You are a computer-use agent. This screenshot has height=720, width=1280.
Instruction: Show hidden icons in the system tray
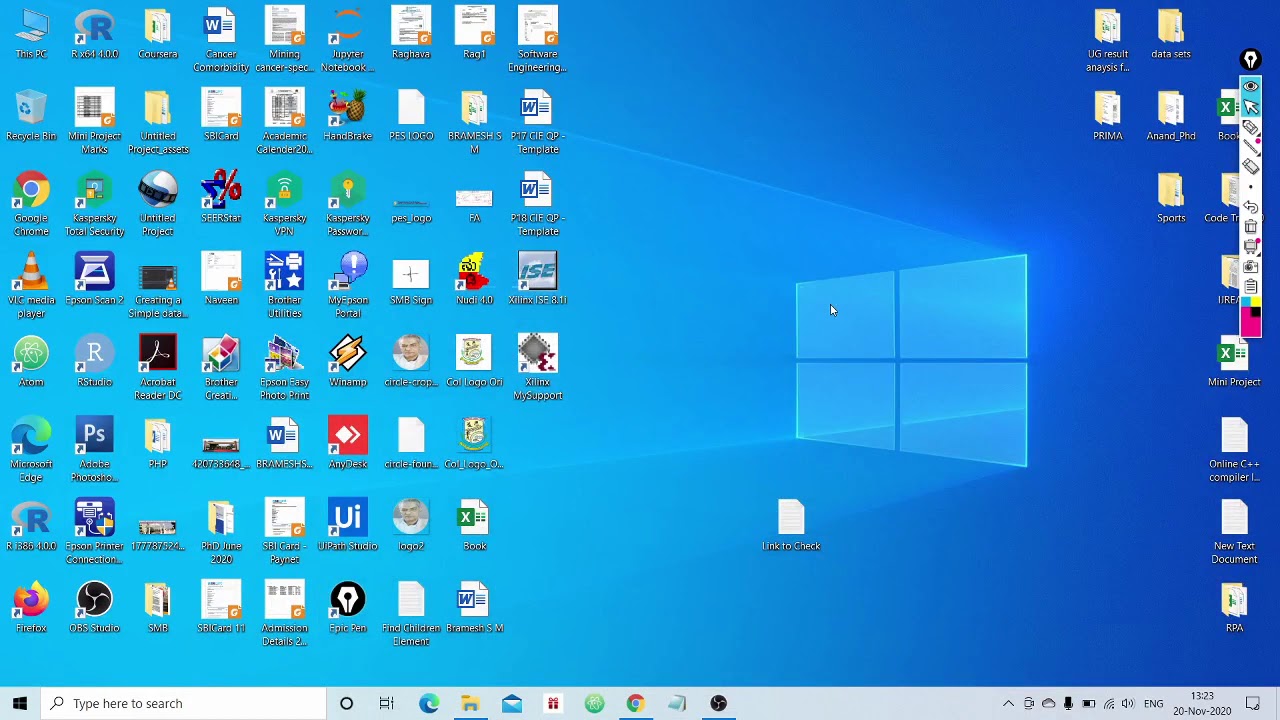coord(1008,704)
